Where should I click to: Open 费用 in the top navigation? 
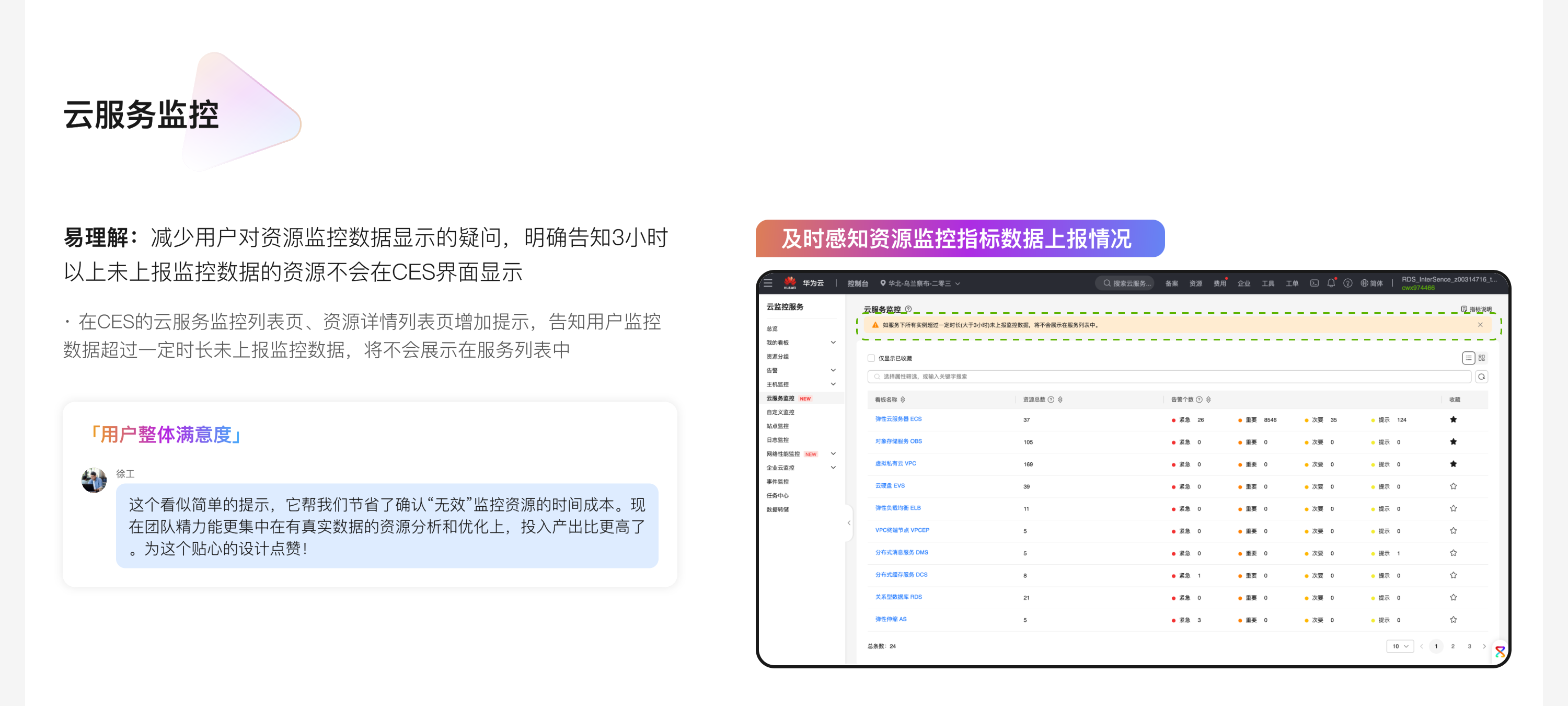point(1219,283)
